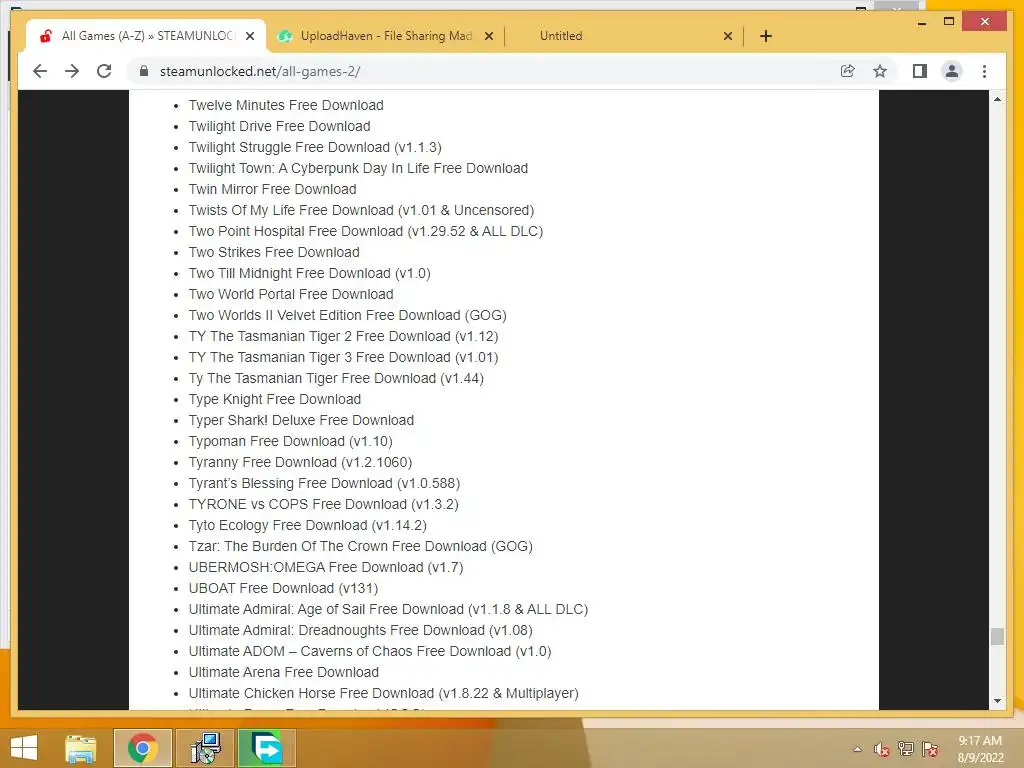This screenshot has height=768, width=1024.
Task: Open Tzar: The Burden Of The Crown link
Action: coord(360,546)
